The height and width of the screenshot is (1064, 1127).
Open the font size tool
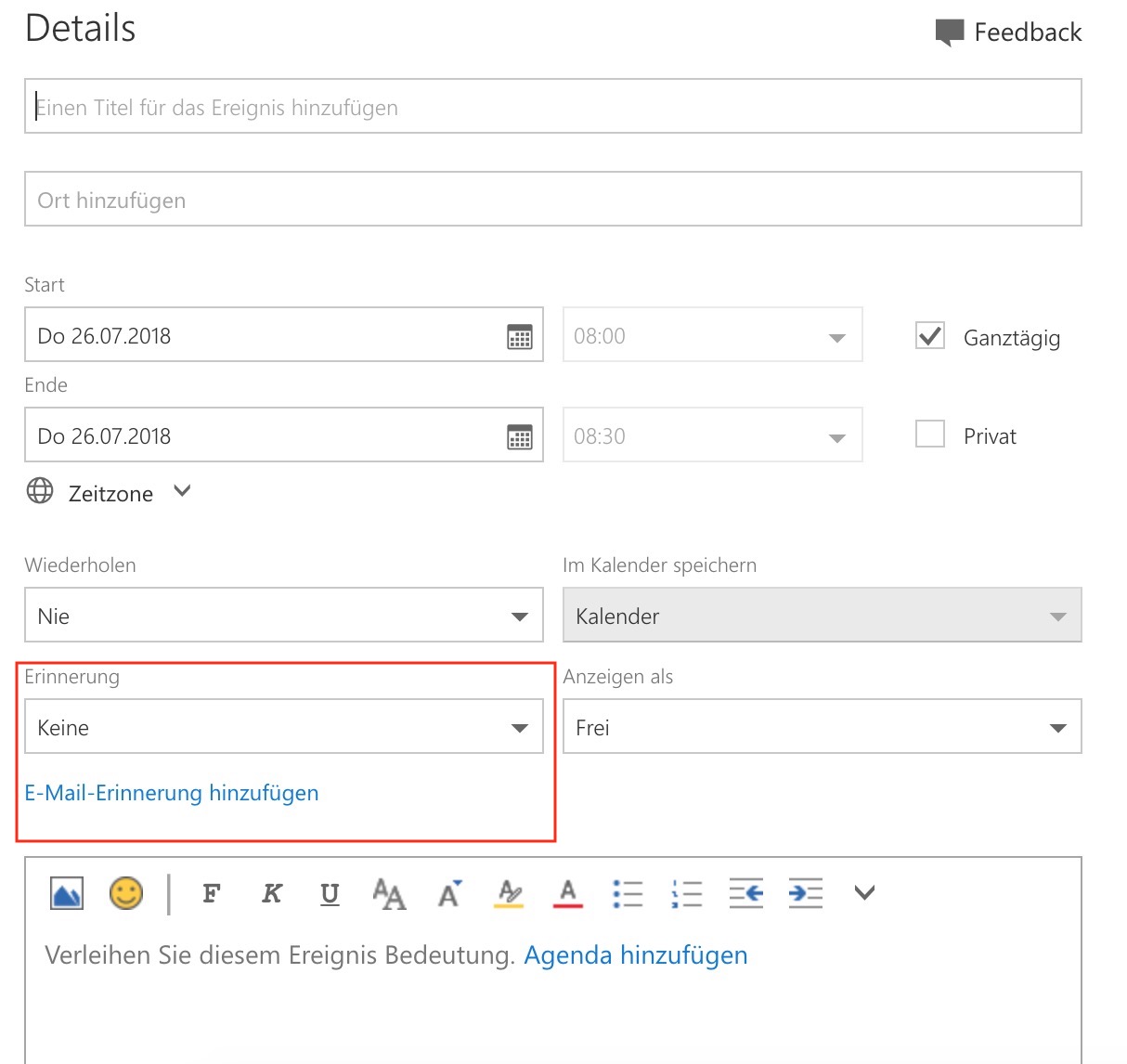[x=389, y=893]
